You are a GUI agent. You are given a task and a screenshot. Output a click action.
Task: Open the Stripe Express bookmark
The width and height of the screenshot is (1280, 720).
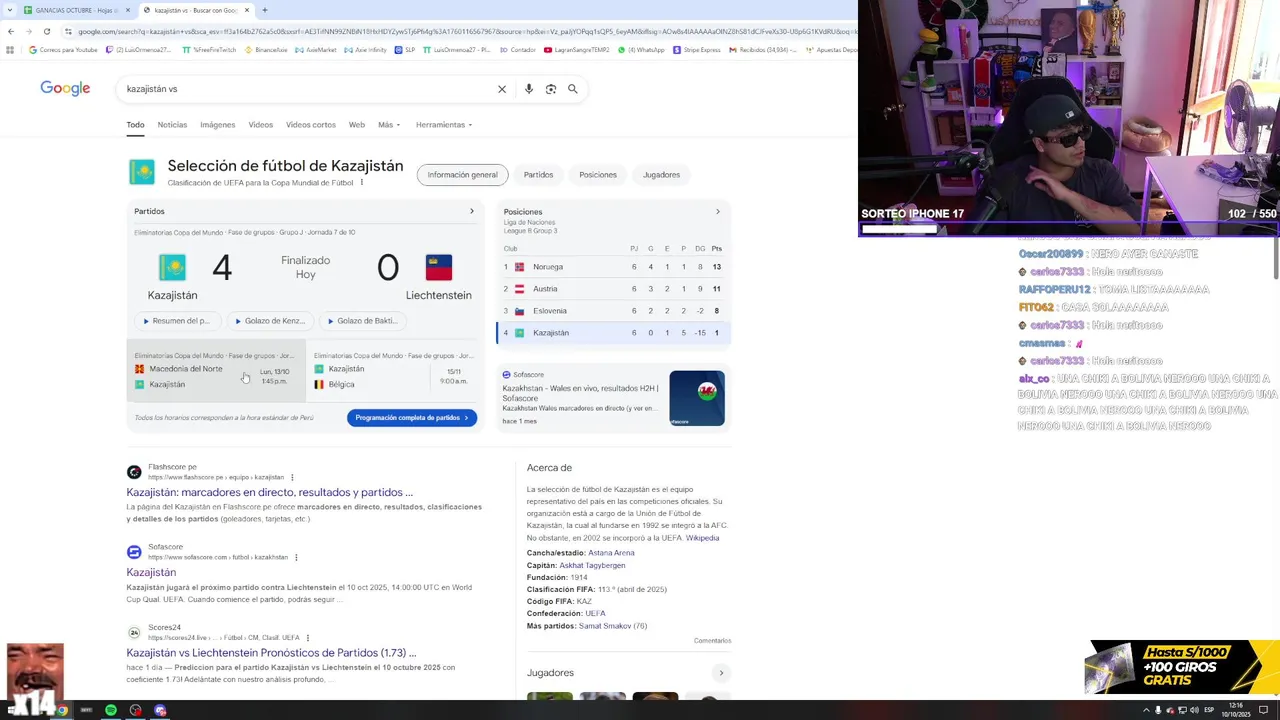696,49
